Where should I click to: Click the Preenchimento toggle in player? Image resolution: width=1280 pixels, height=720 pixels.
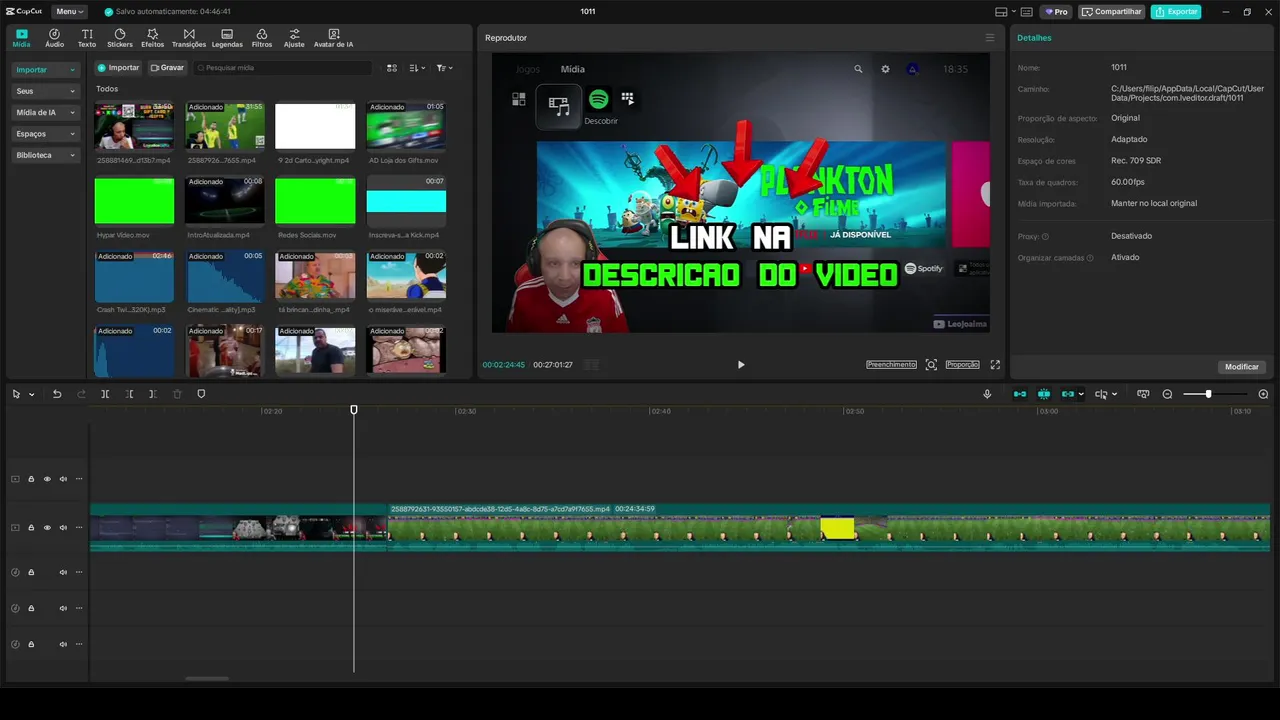pos(891,365)
